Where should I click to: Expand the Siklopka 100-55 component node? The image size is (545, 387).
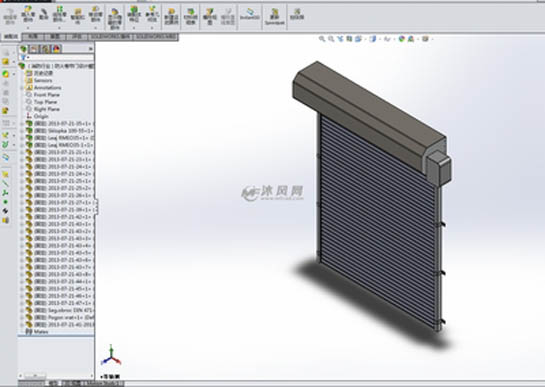point(22,131)
